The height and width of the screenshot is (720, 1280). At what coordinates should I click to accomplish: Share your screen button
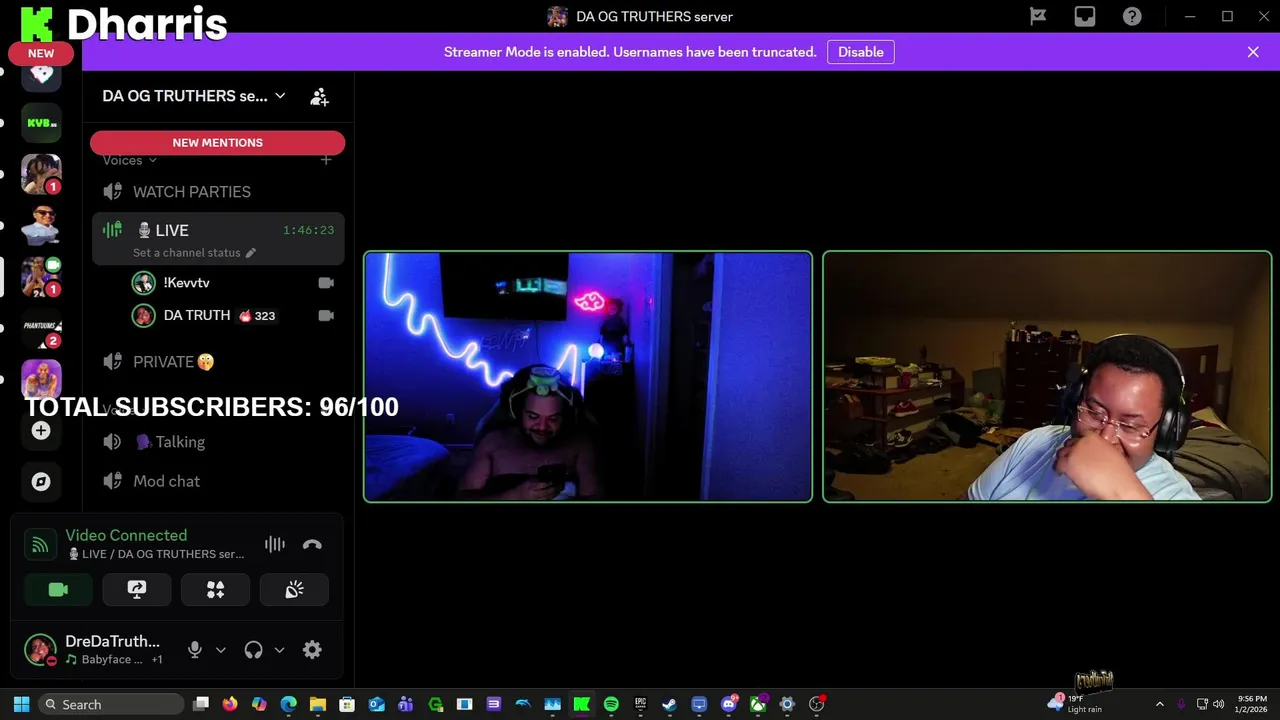click(x=137, y=590)
